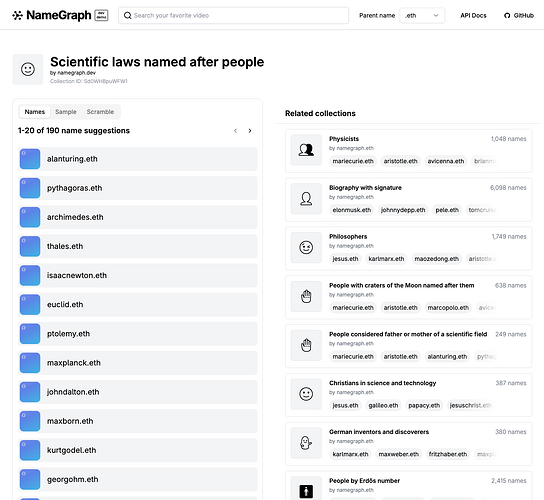Screen dimensions: 544x500
Task: Open the GitHub link icon
Action: [x=507, y=16]
